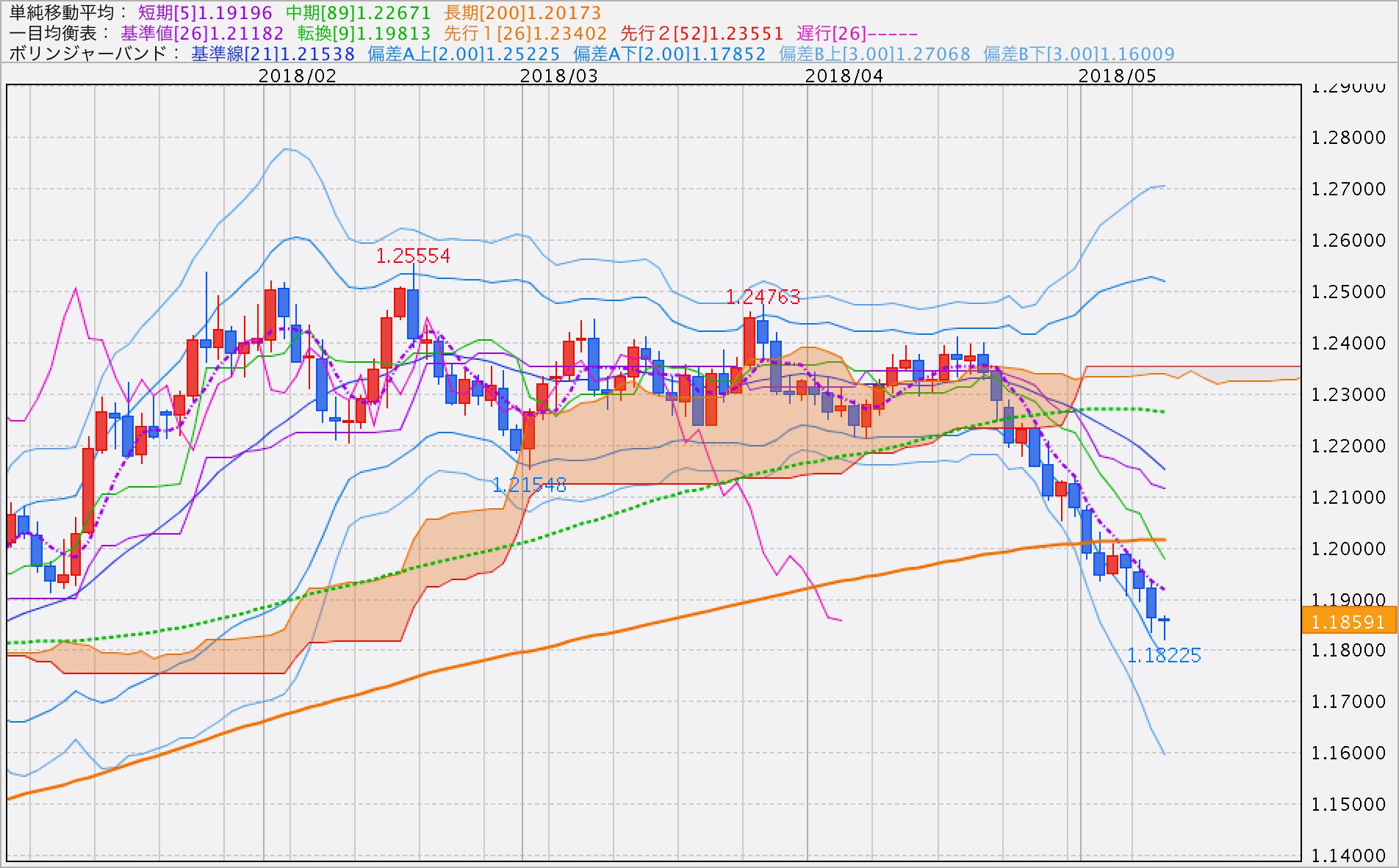The image size is (1399, 868).
Task: Click the mid-term average label 中期[89]1.22671
Action: 358,12
